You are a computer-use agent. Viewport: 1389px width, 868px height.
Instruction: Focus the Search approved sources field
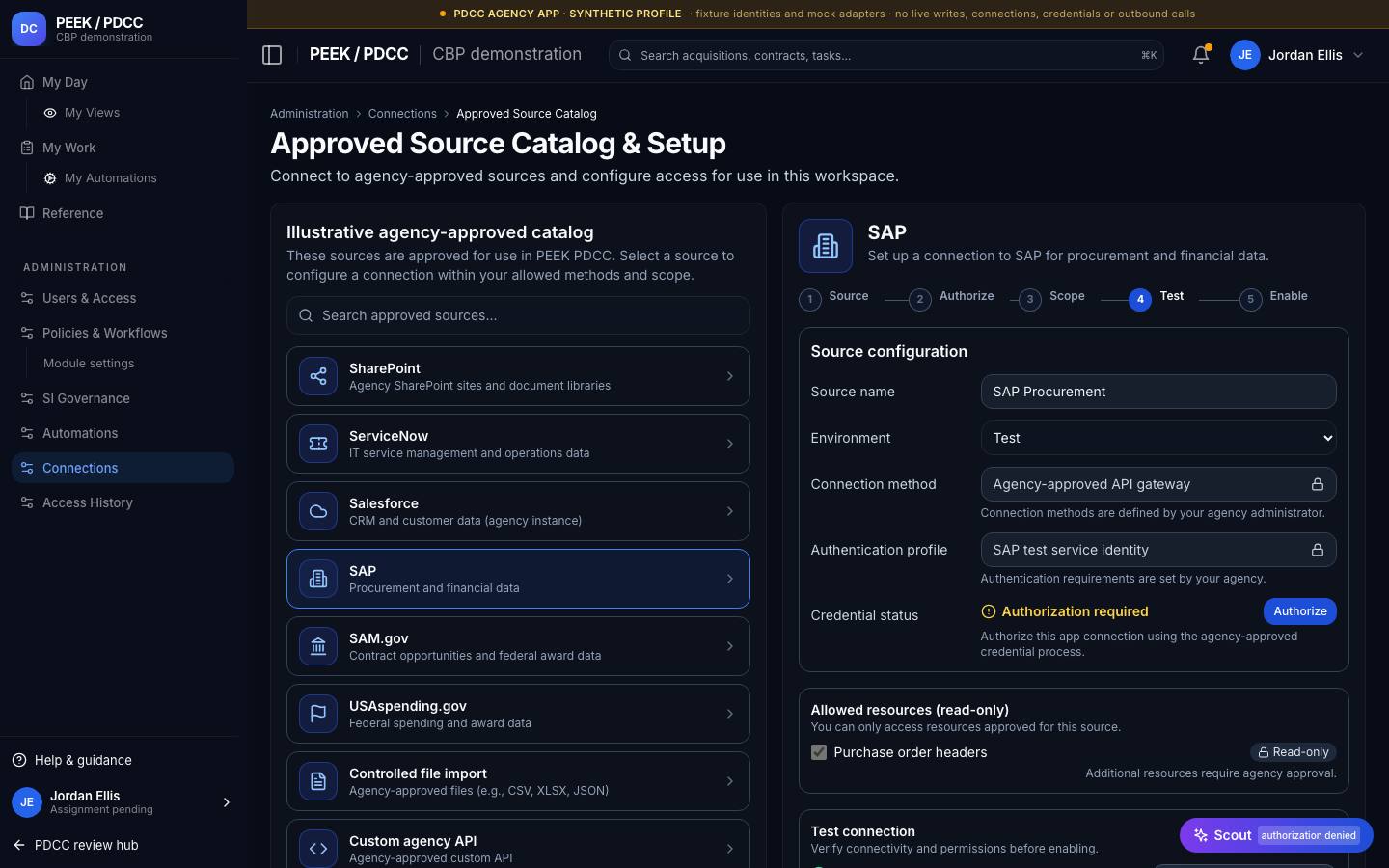click(x=518, y=315)
